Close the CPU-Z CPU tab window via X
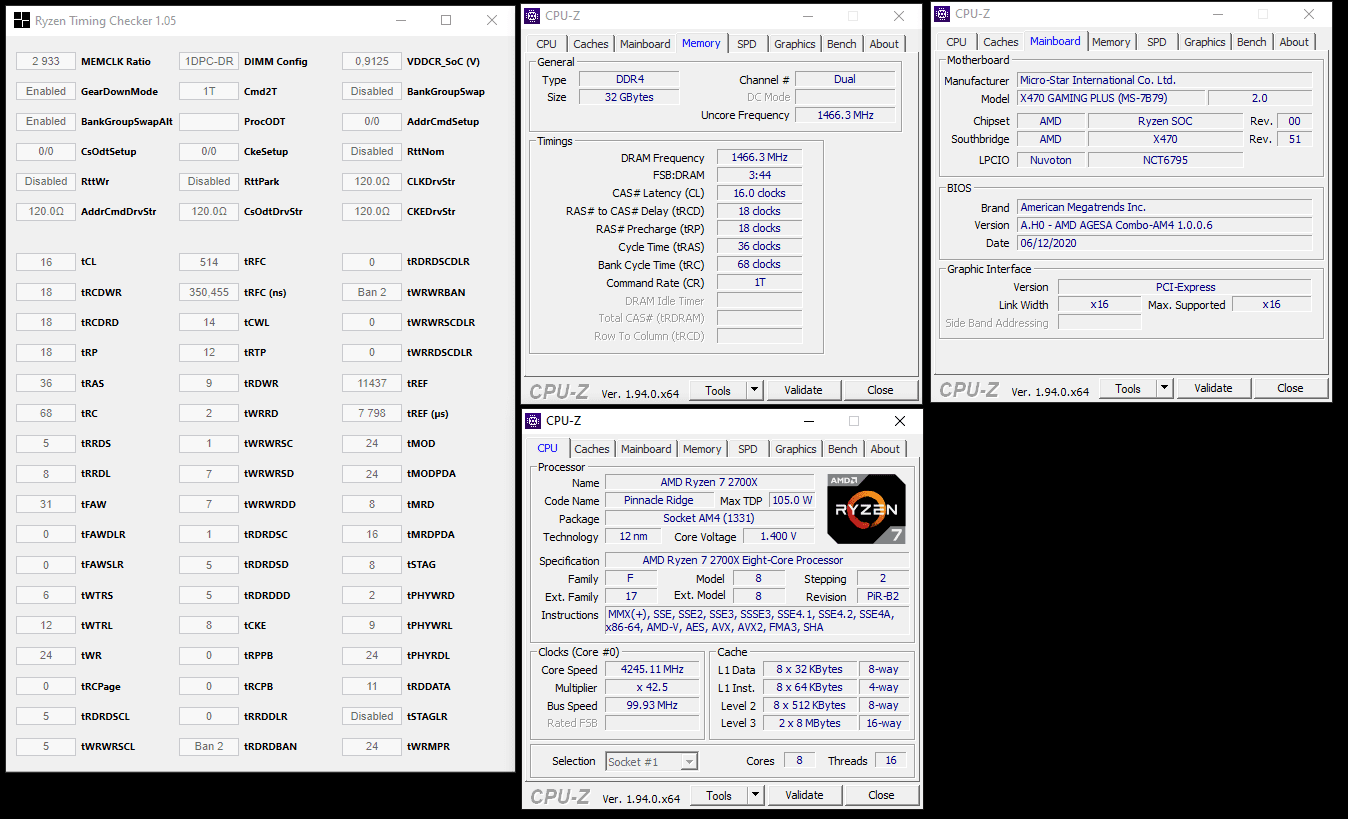Screen dimensions: 1348x819 pyautogui.click(x=899, y=421)
